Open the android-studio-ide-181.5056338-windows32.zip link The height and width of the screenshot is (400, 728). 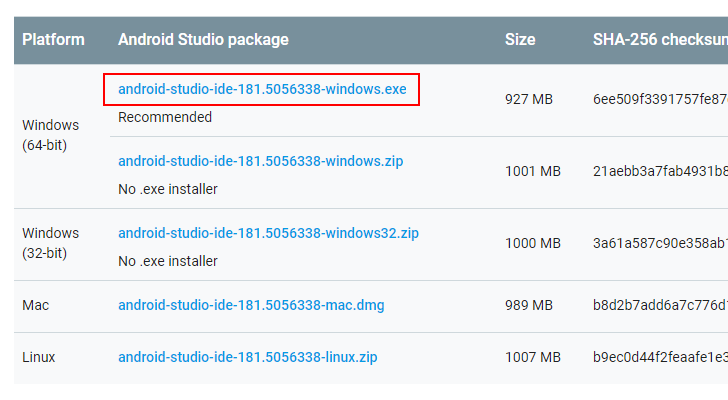[x=268, y=233]
